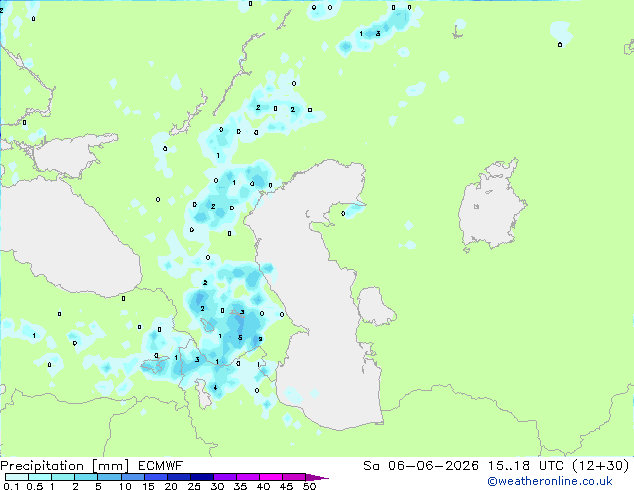
Task: Click the 45–50 mm legend swatch
Action: click(294, 477)
